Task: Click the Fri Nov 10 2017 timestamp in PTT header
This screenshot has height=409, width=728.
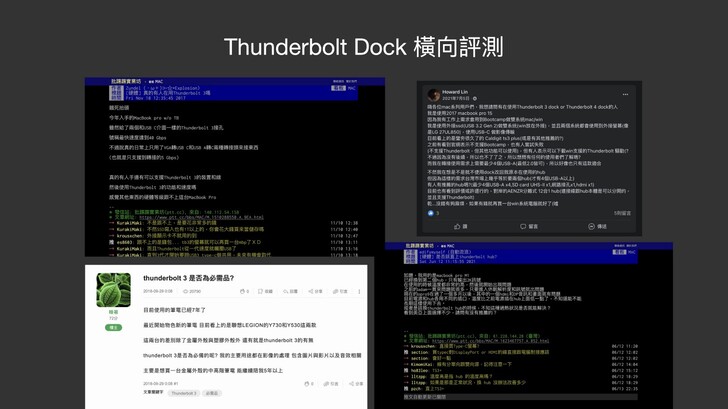Action: tap(156, 98)
